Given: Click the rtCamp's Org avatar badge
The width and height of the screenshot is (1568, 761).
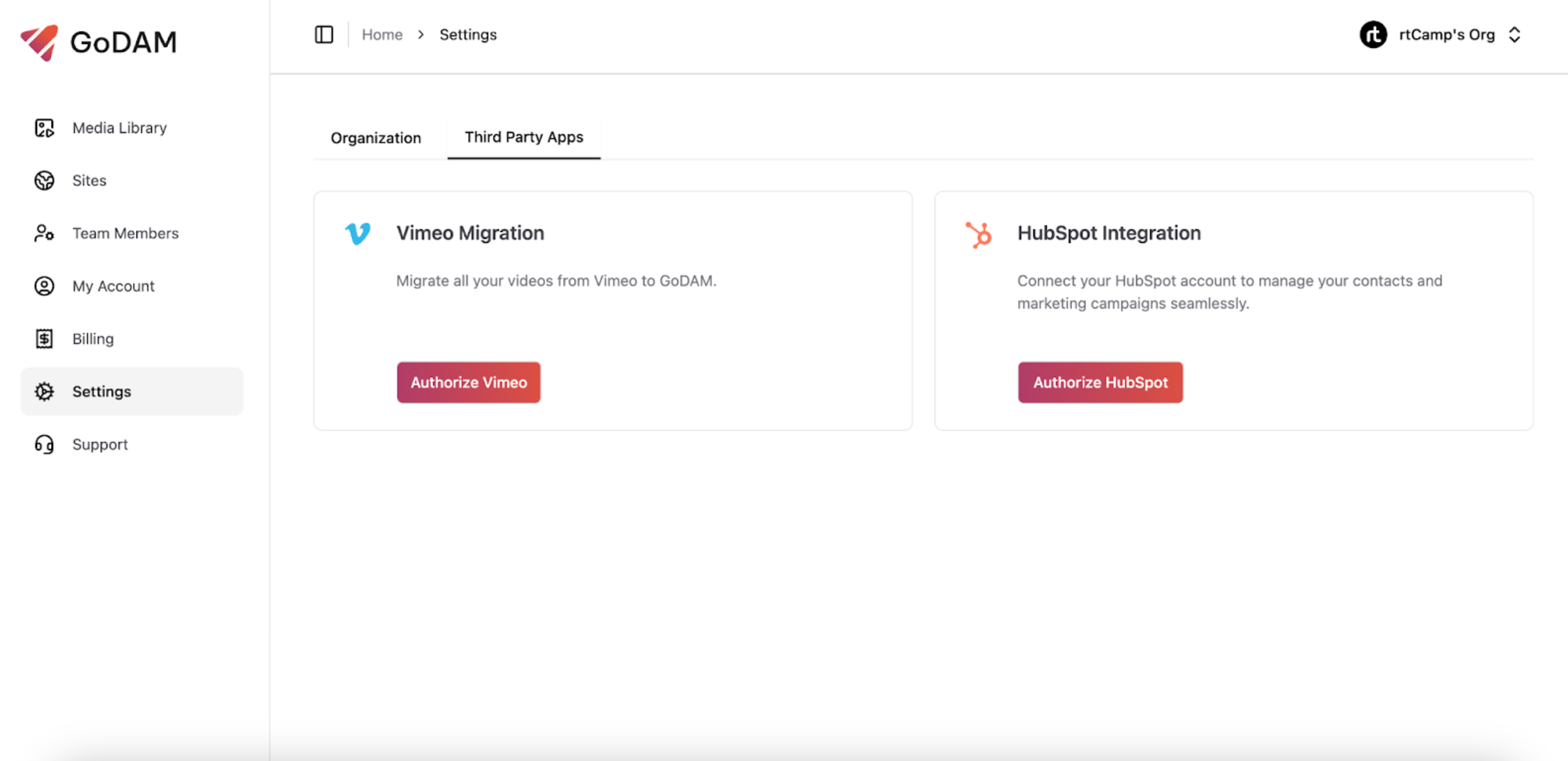Looking at the screenshot, I should (x=1373, y=34).
